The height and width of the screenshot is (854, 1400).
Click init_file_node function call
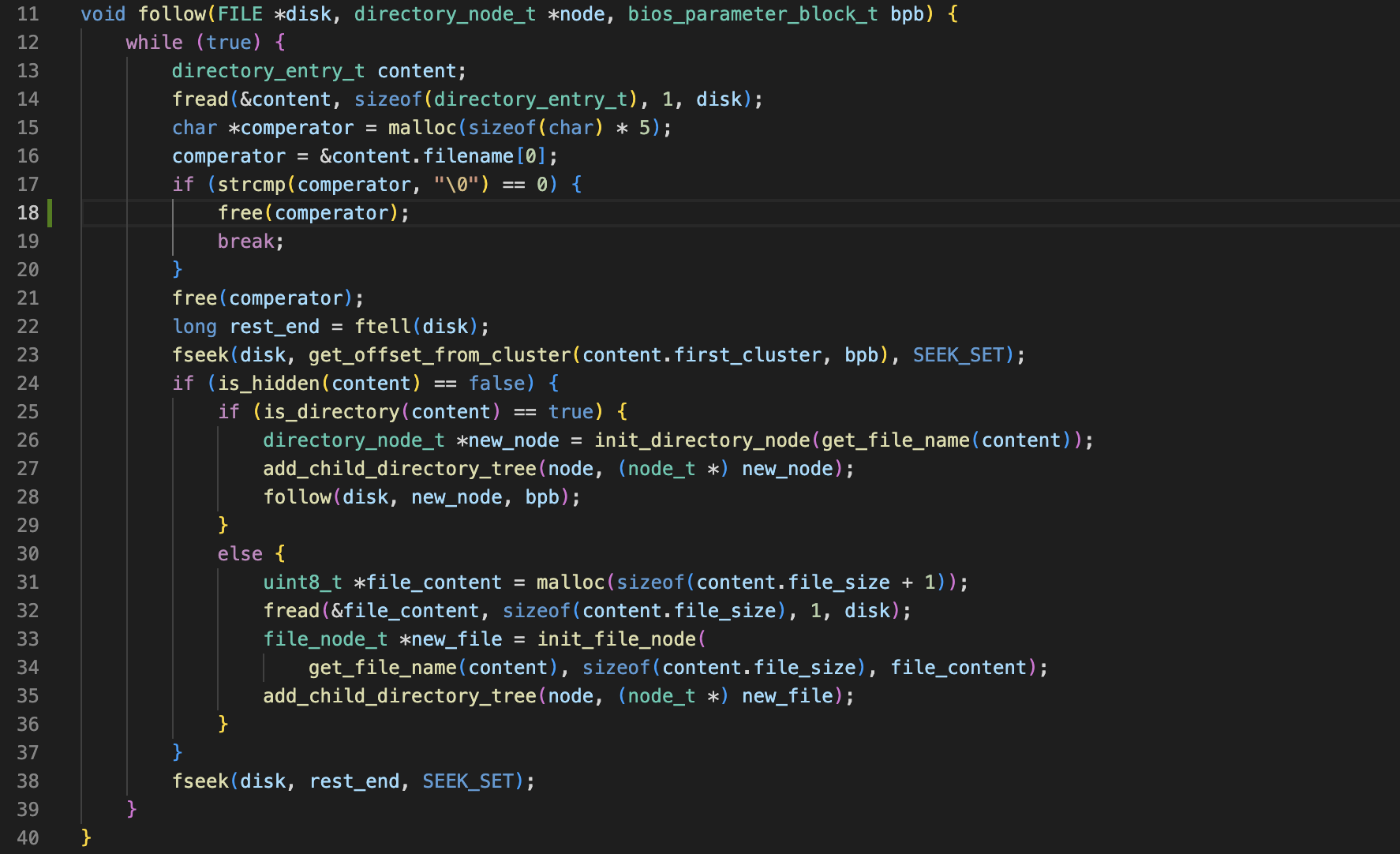coord(617,639)
